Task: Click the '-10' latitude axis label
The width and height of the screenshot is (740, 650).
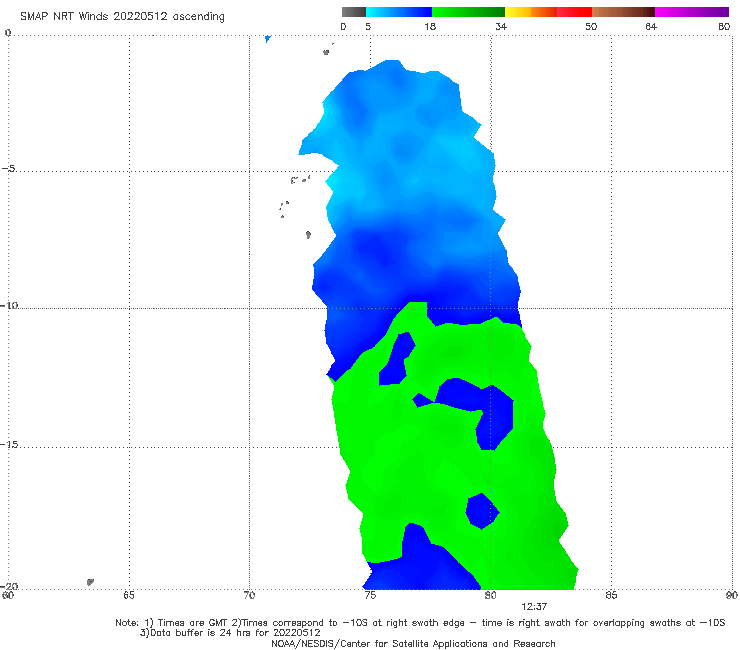Action: pos(9,305)
